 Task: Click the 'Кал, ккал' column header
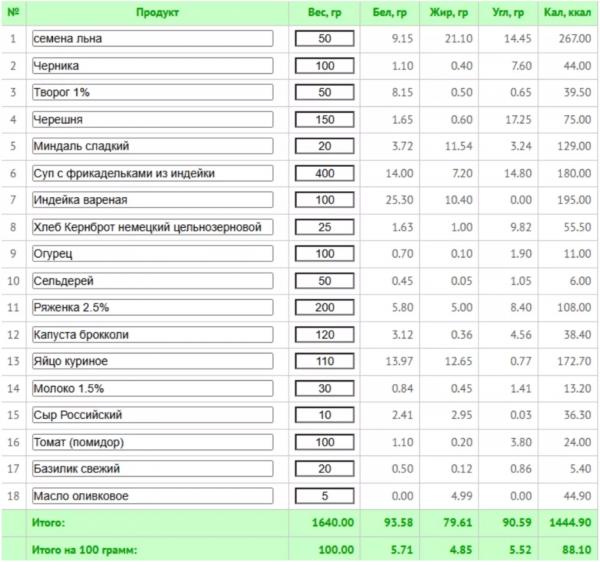click(x=567, y=13)
